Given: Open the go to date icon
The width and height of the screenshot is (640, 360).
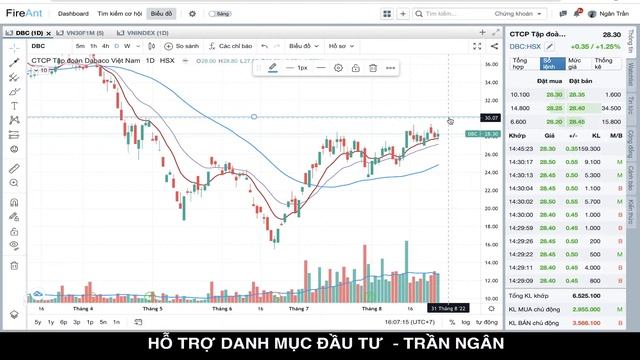Looking at the screenshot, I should [x=138, y=322].
